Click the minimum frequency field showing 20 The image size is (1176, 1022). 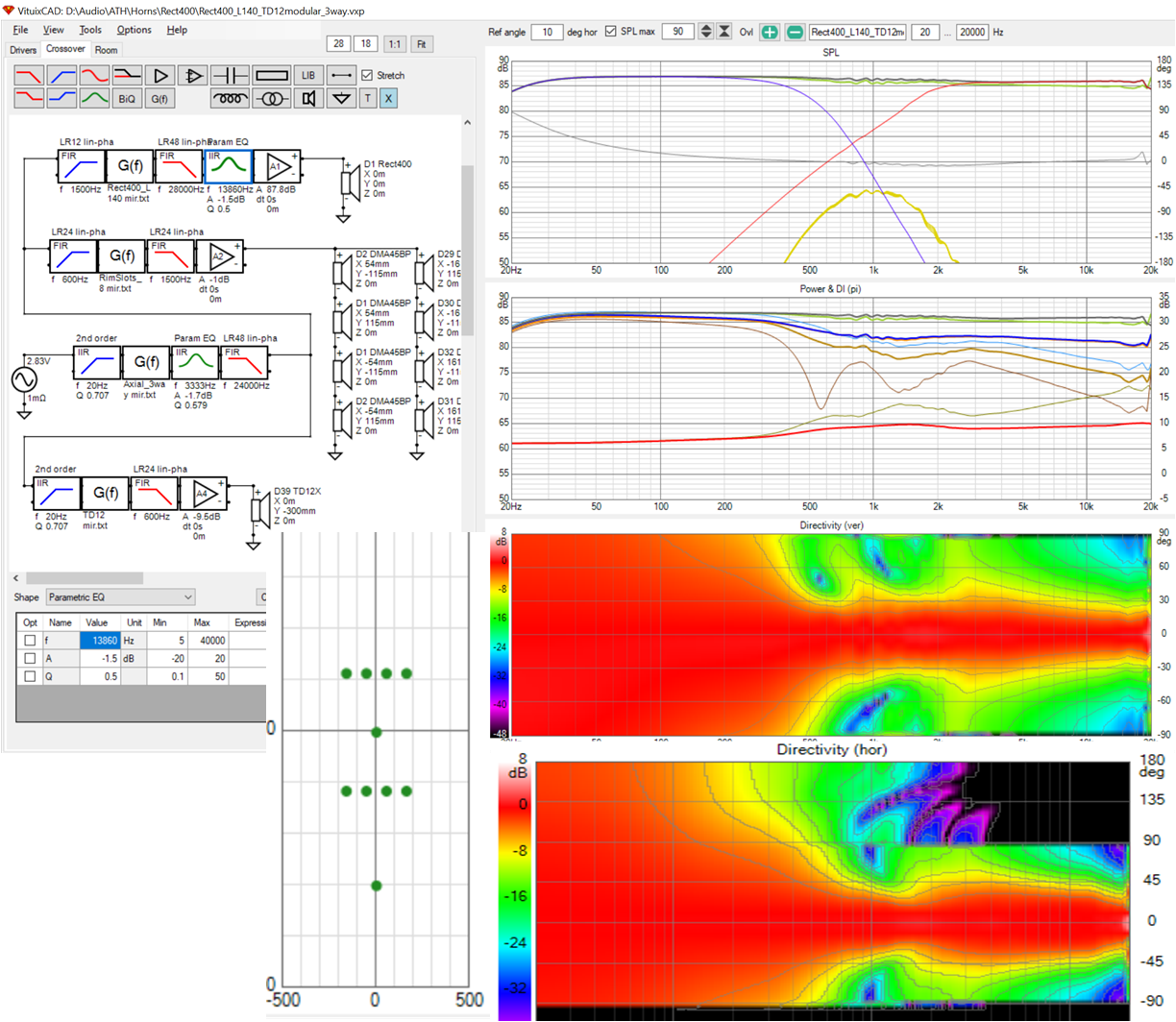pos(924,32)
